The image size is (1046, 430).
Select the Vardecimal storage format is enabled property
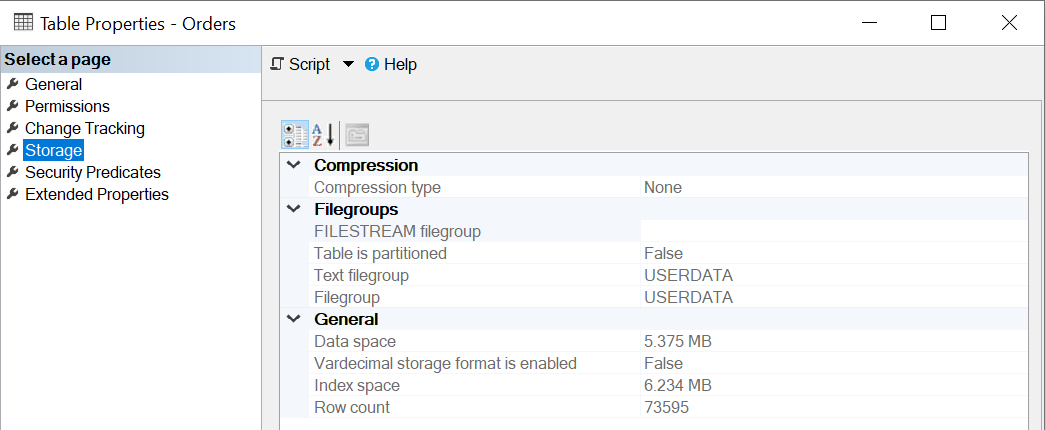tap(446, 363)
